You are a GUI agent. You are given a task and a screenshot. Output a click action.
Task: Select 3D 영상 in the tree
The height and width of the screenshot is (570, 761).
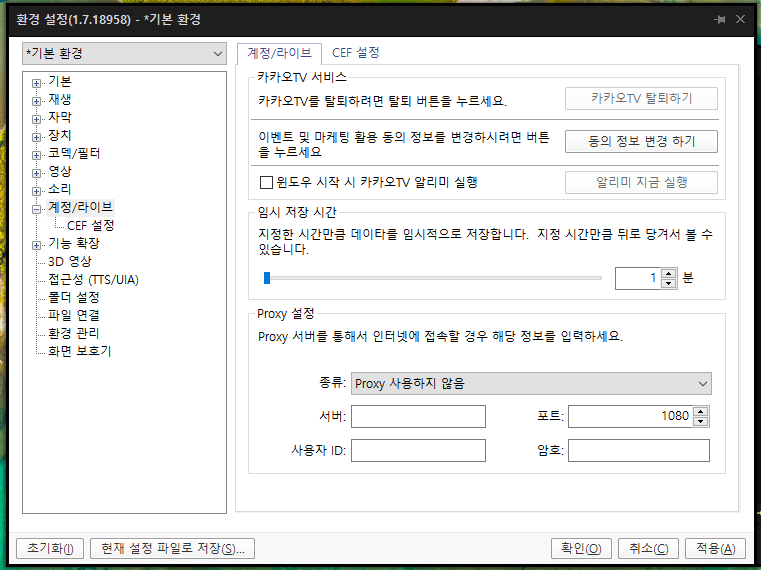point(69,262)
